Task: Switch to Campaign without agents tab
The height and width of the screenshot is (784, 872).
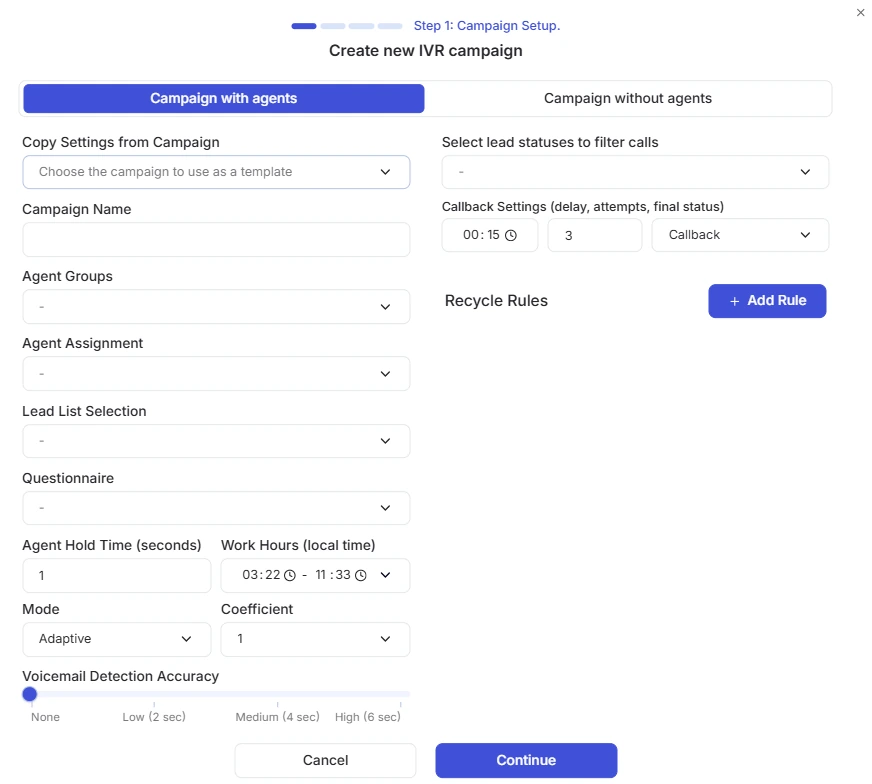Action: coord(628,98)
